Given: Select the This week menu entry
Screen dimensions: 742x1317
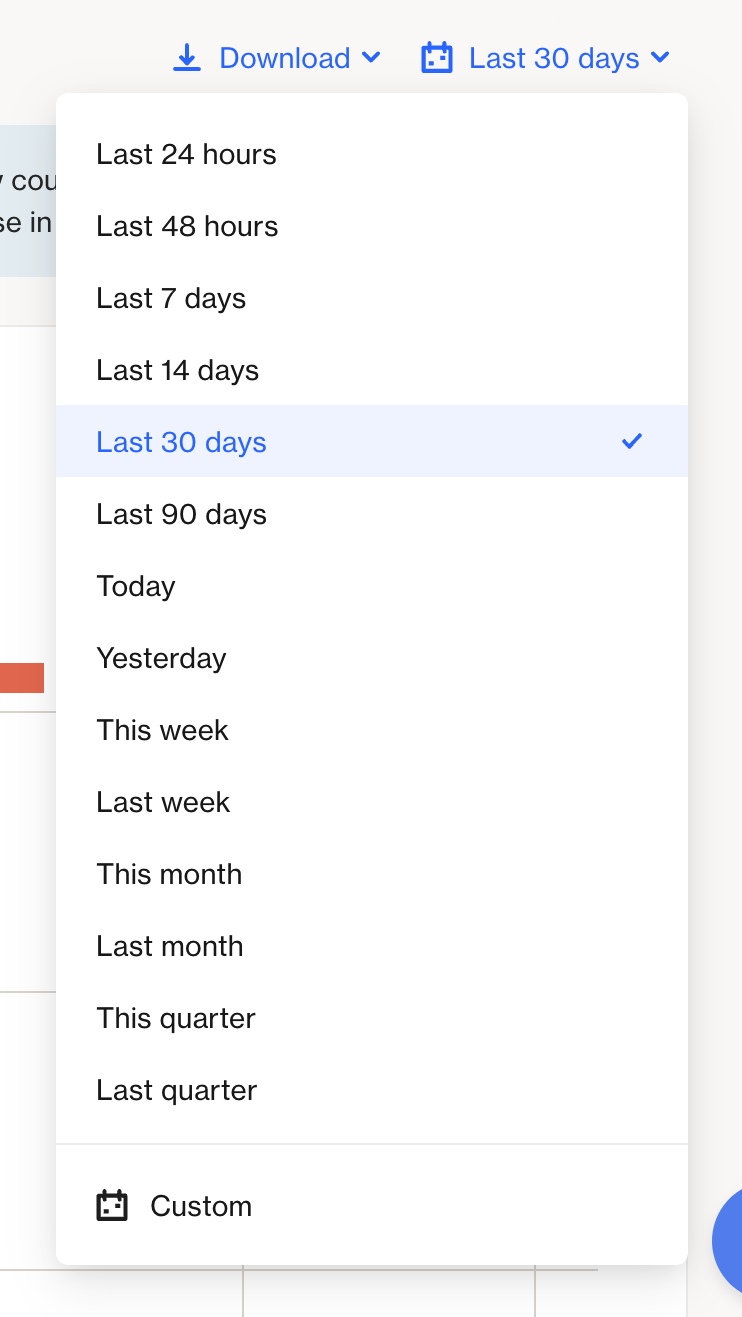Looking at the screenshot, I should click(x=162, y=729).
